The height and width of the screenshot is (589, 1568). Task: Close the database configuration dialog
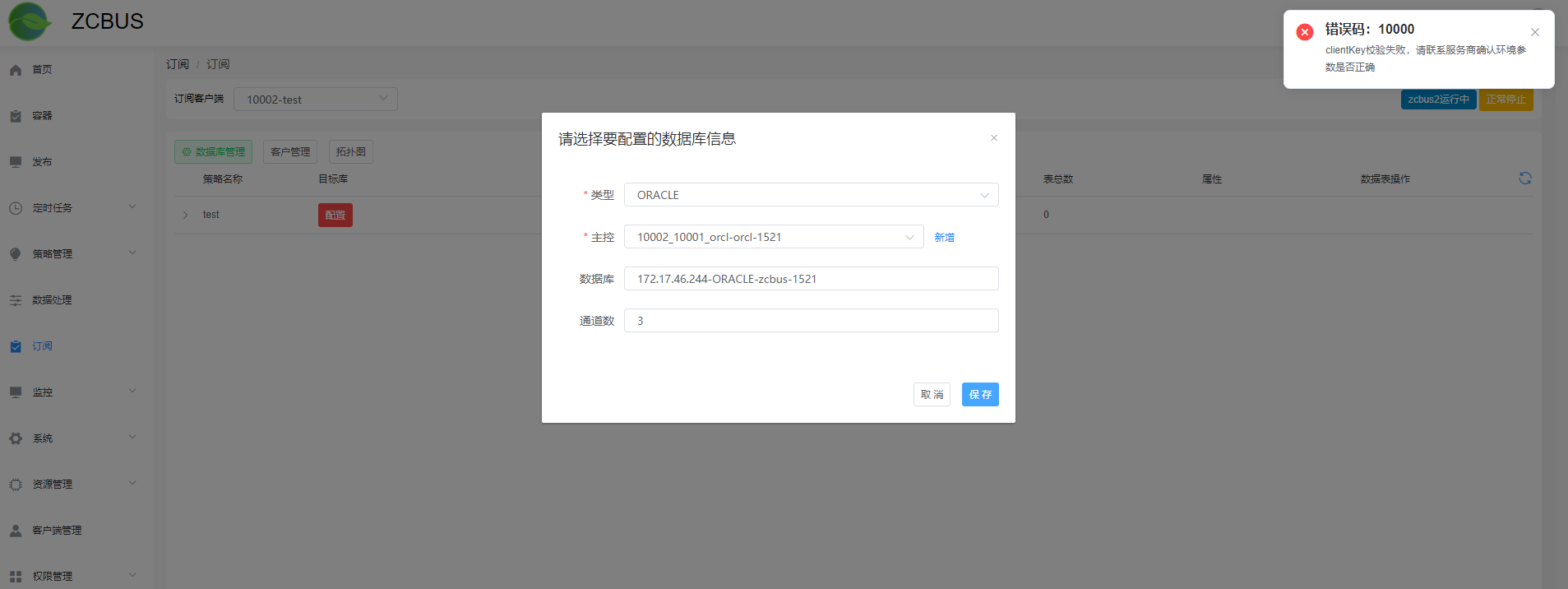point(993,138)
